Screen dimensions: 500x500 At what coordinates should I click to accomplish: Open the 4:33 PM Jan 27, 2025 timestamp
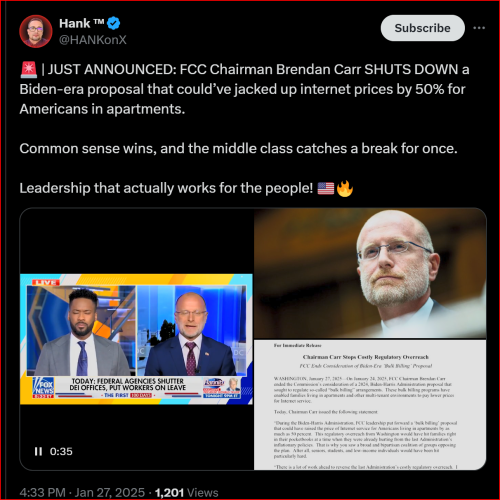[x=82, y=492]
